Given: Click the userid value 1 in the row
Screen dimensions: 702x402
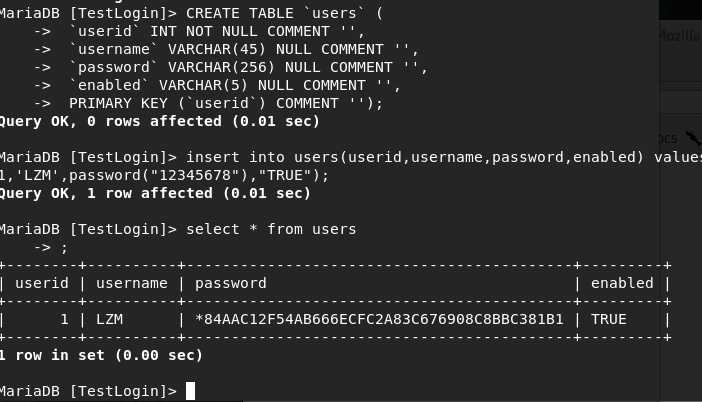Looking at the screenshot, I should coord(64,320).
